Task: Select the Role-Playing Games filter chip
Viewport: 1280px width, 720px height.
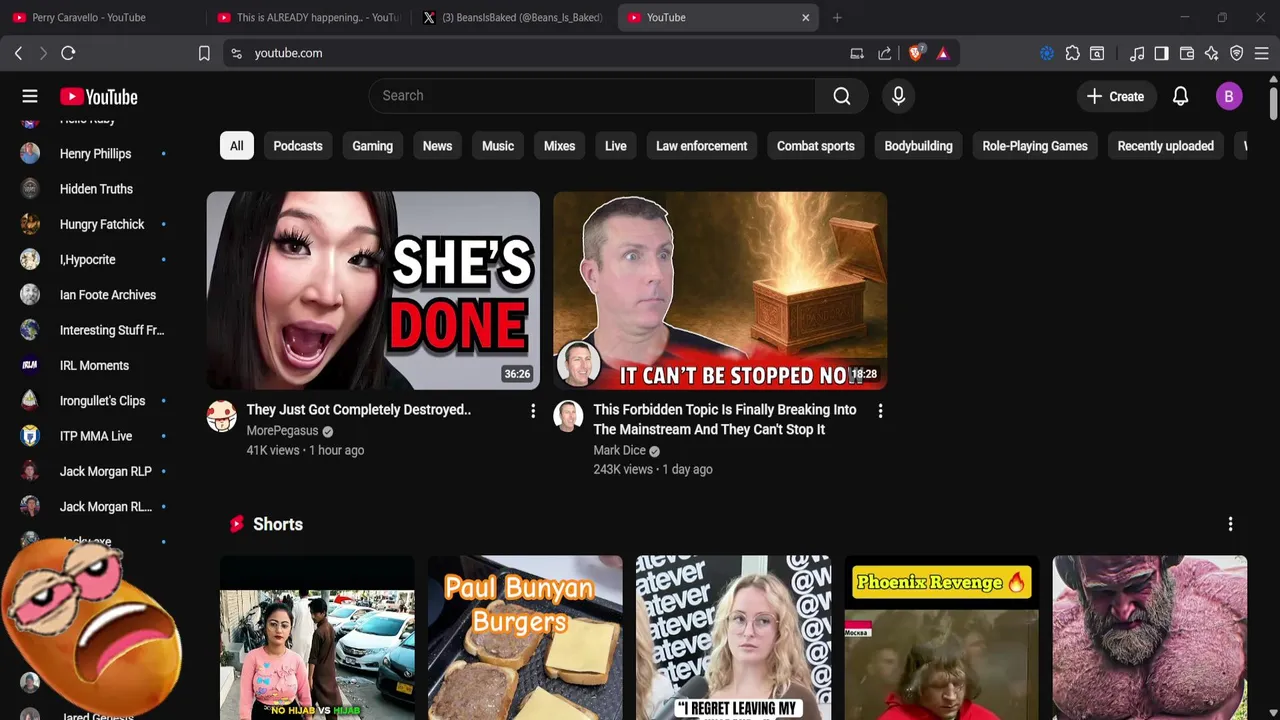Action: pyautogui.click(x=1035, y=146)
